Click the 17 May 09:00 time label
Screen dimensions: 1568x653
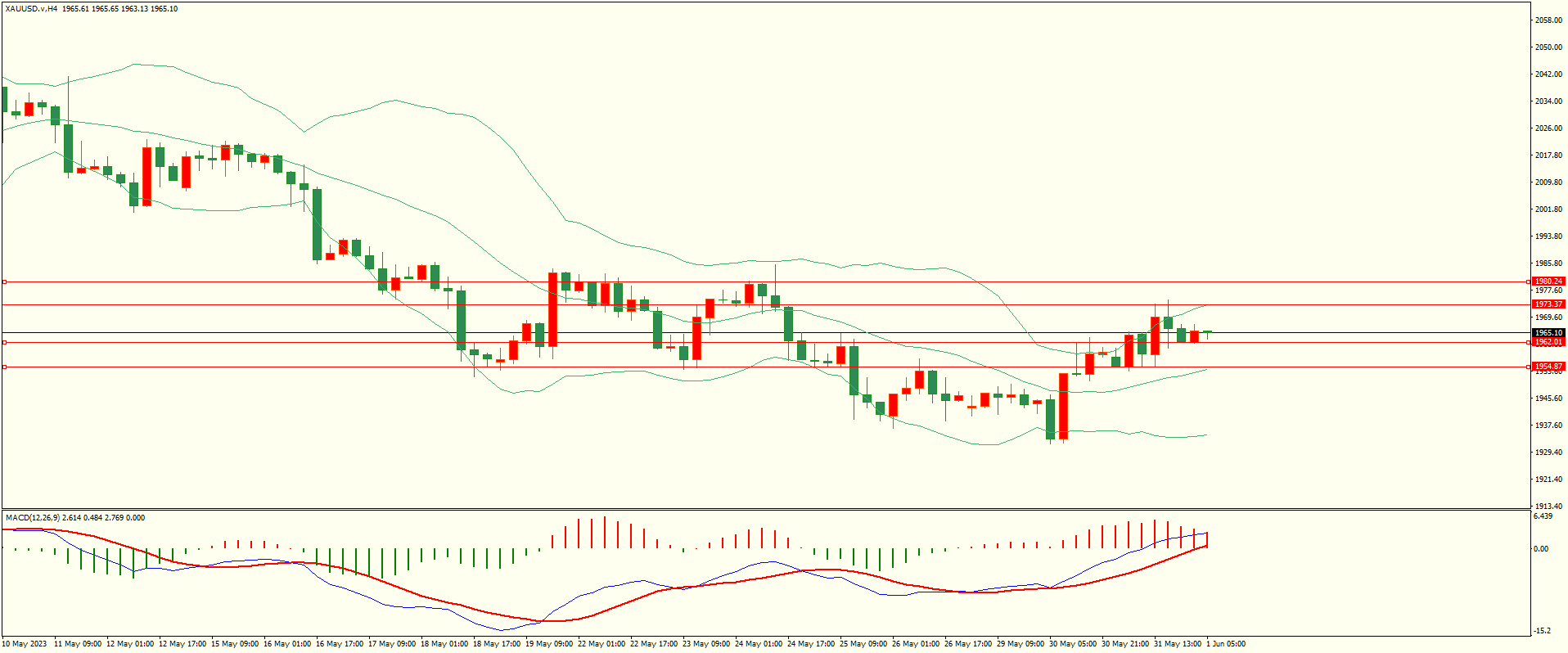[x=391, y=644]
